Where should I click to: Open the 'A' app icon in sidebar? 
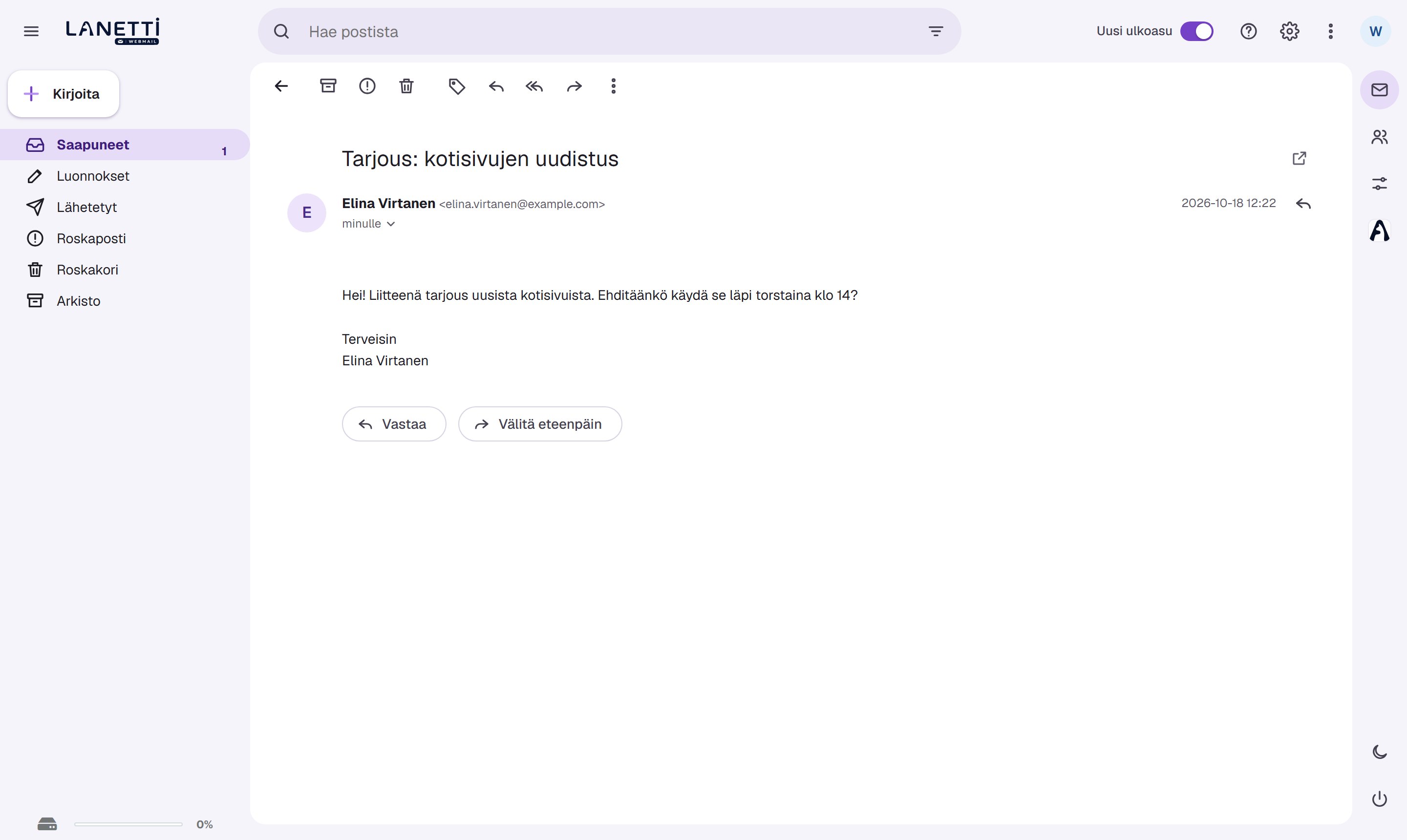coord(1380,231)
